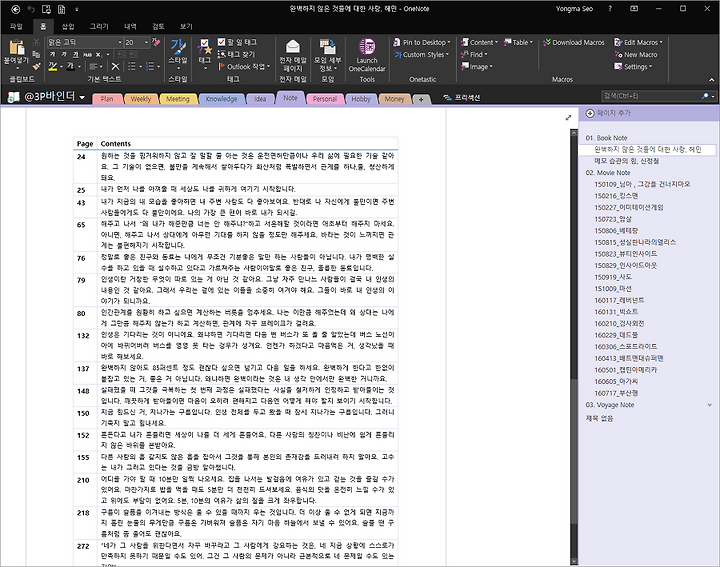Click the Copy icon in clipboard group

37,54
